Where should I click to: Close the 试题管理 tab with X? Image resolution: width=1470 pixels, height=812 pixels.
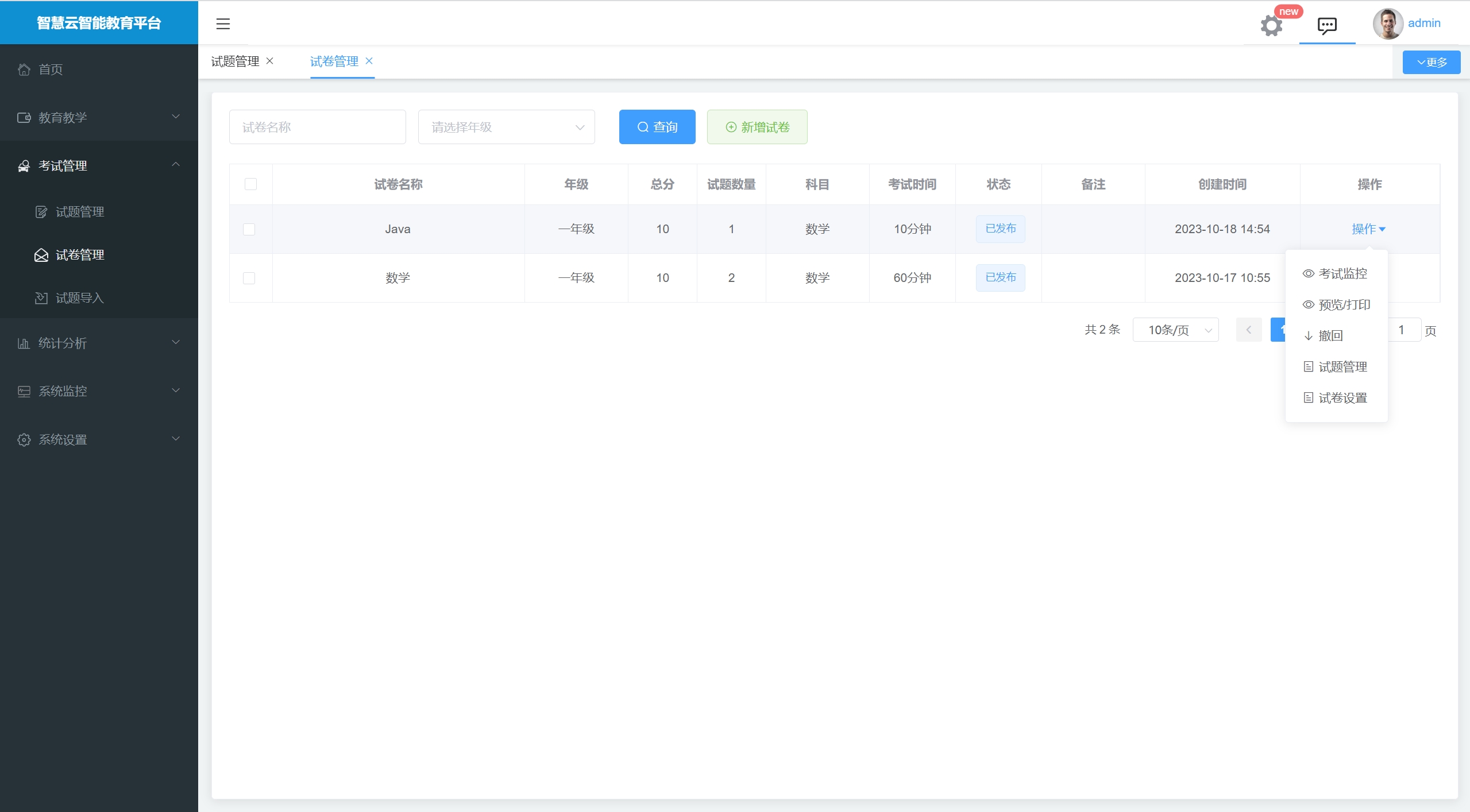pos(270,61)
